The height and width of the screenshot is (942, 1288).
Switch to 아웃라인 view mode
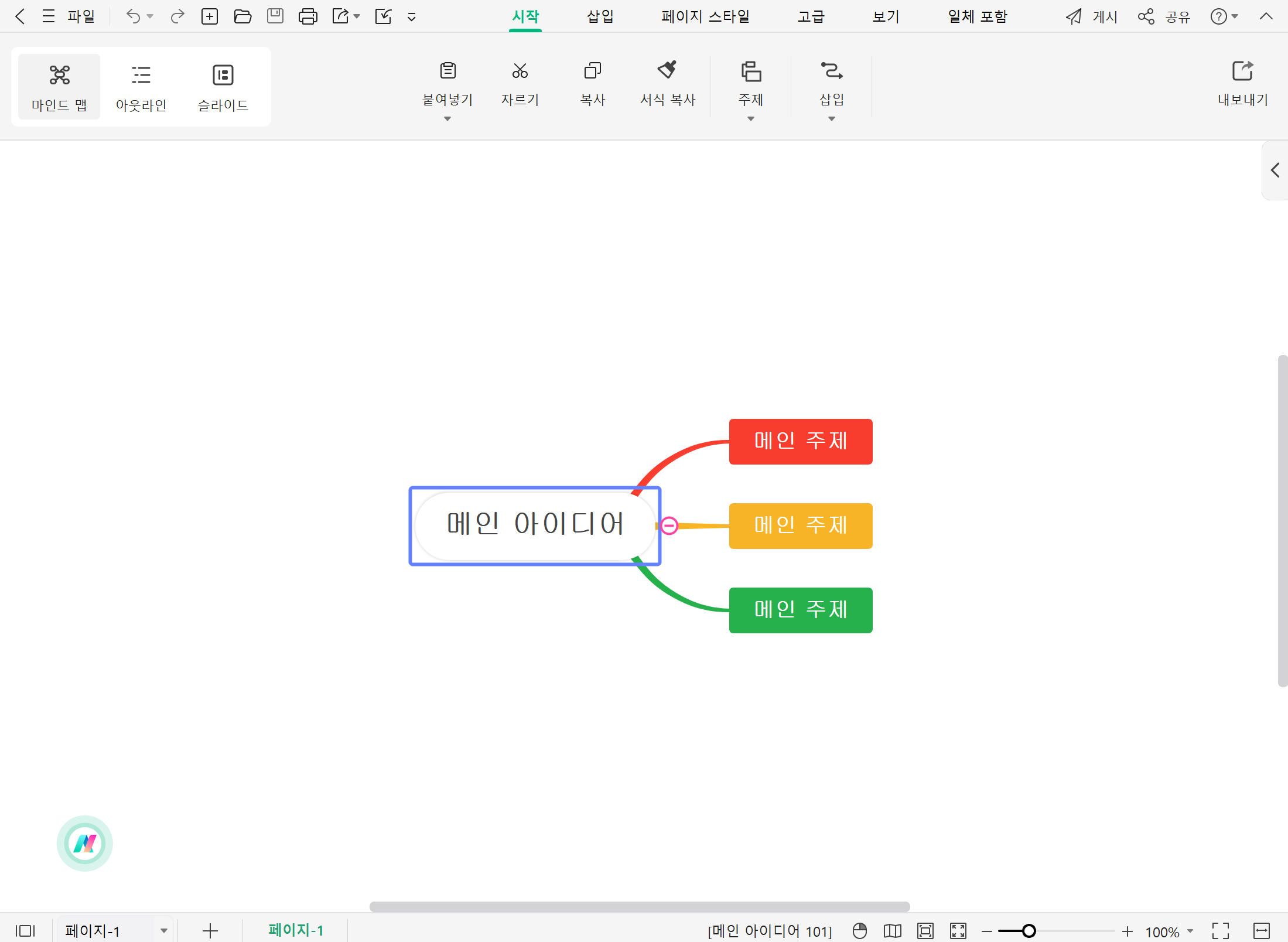pyautogui.click(x=141, y=87)
